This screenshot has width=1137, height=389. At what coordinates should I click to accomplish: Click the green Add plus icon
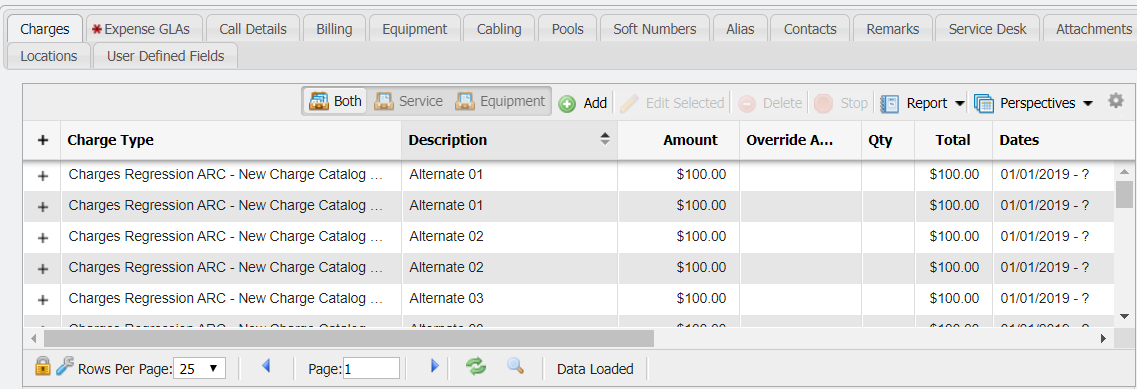(567, 104)
